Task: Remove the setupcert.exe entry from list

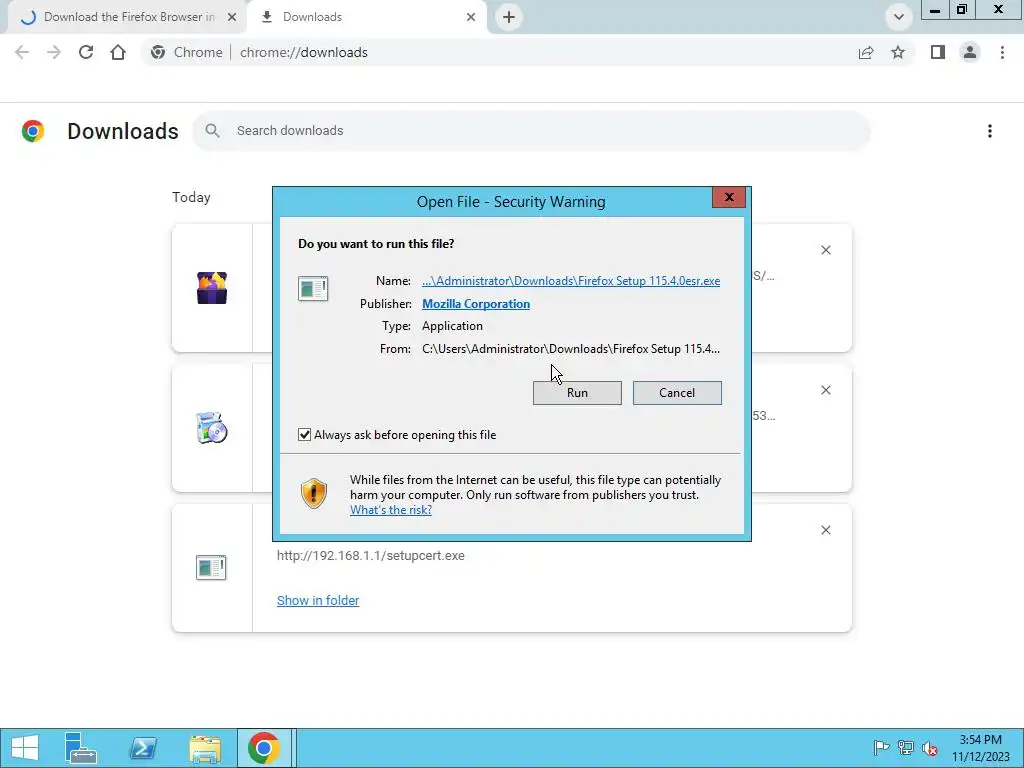Action: [x=825, y=530]
